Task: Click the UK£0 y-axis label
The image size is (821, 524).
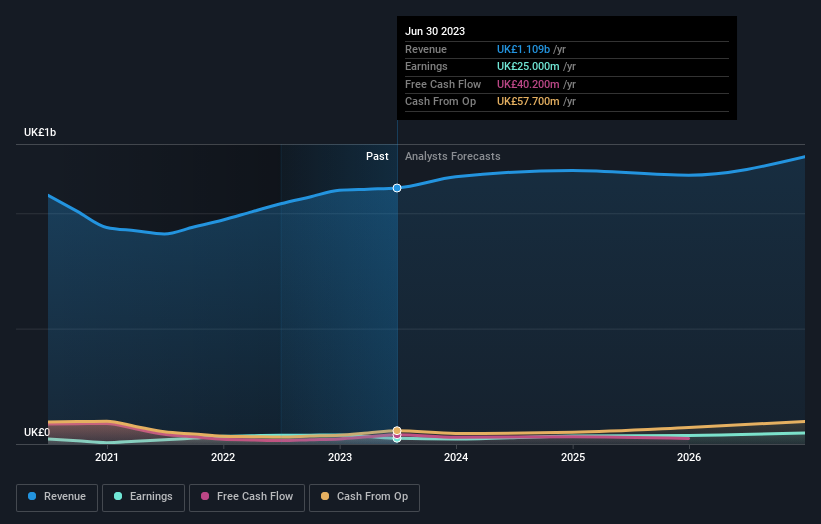Action: pos(37,432)
